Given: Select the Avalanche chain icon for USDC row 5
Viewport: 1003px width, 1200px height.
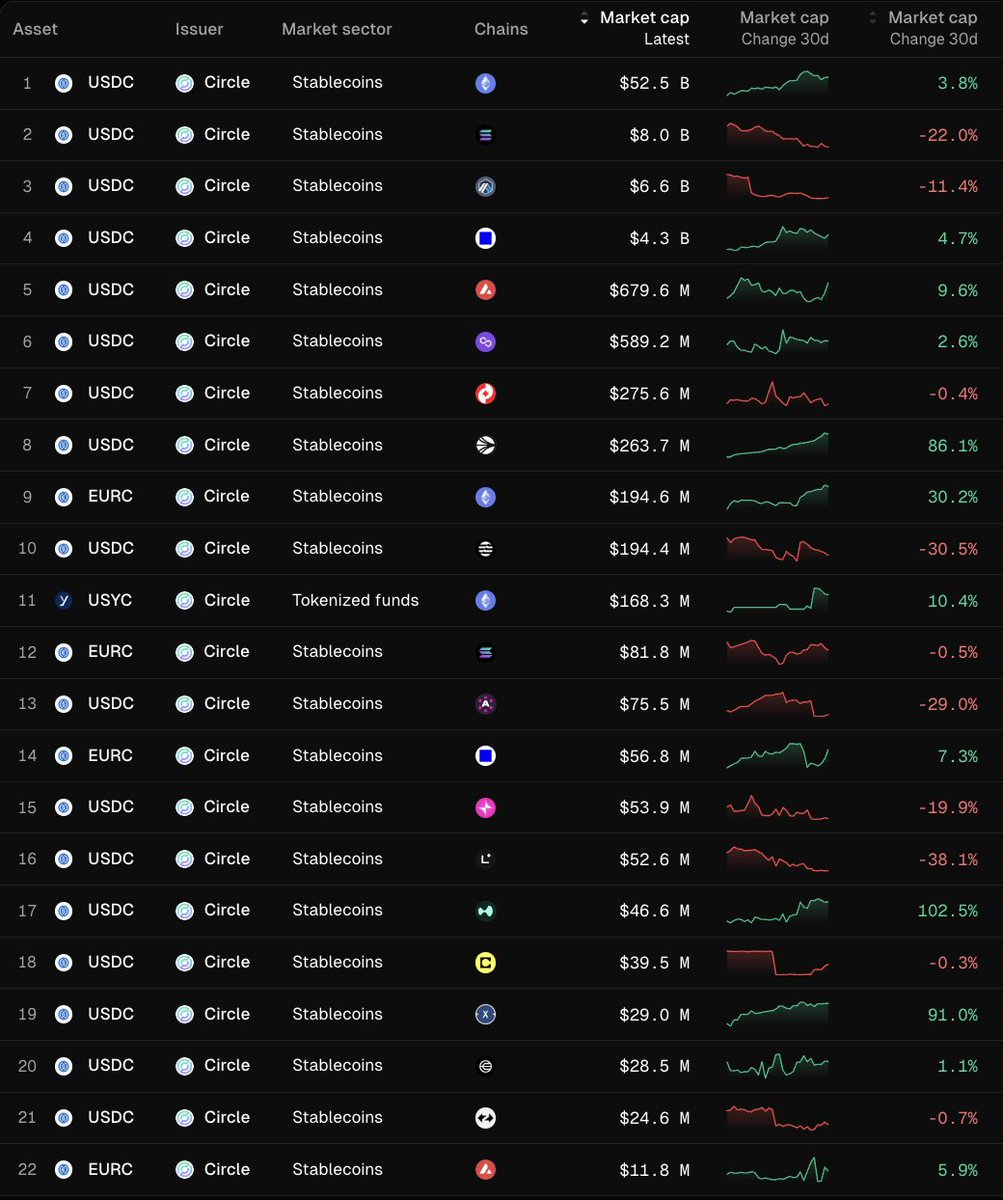Looking at the screenshot, I should [485, 290].
